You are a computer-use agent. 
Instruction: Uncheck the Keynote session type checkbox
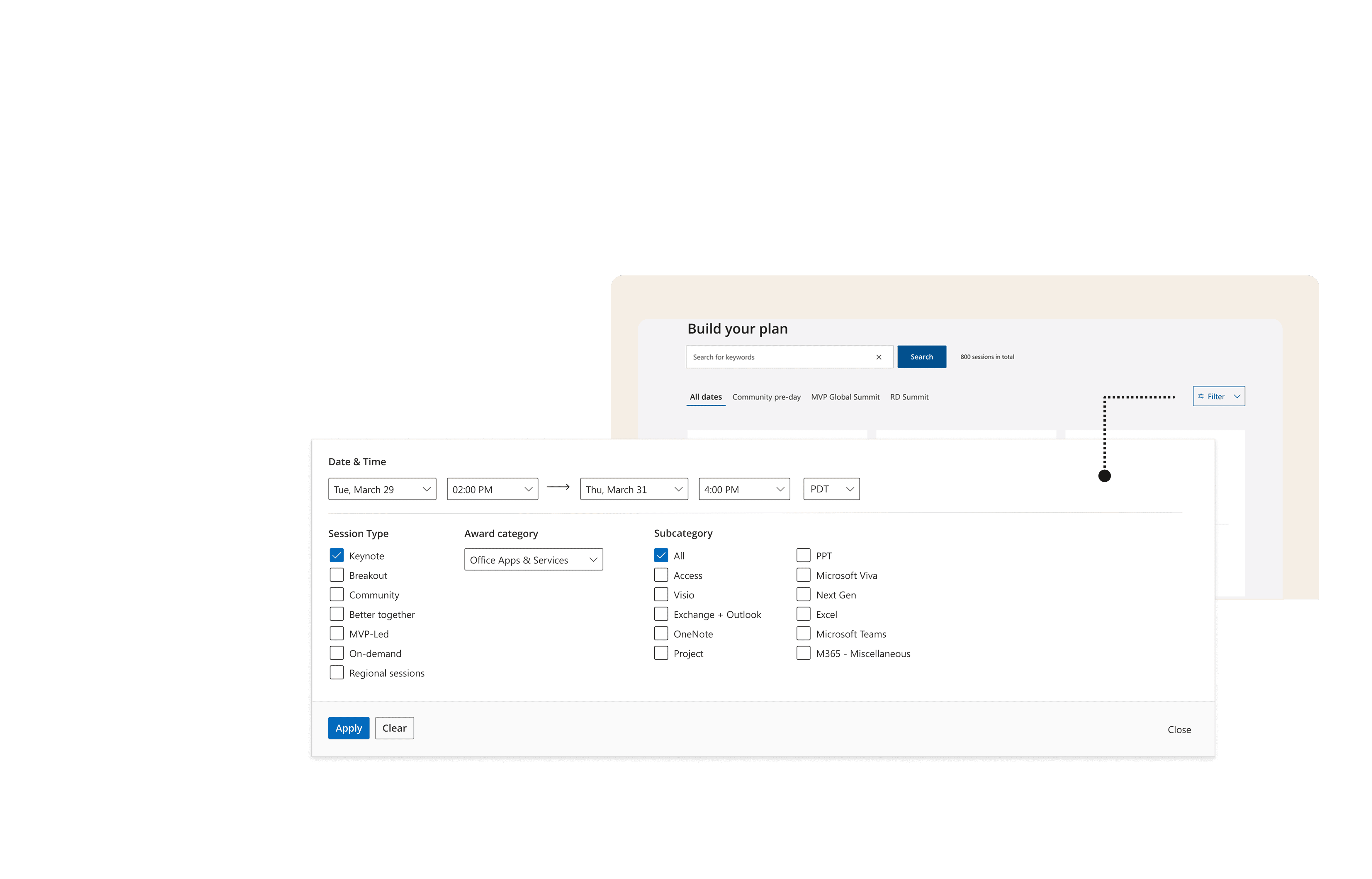click(x=337, y=555)
